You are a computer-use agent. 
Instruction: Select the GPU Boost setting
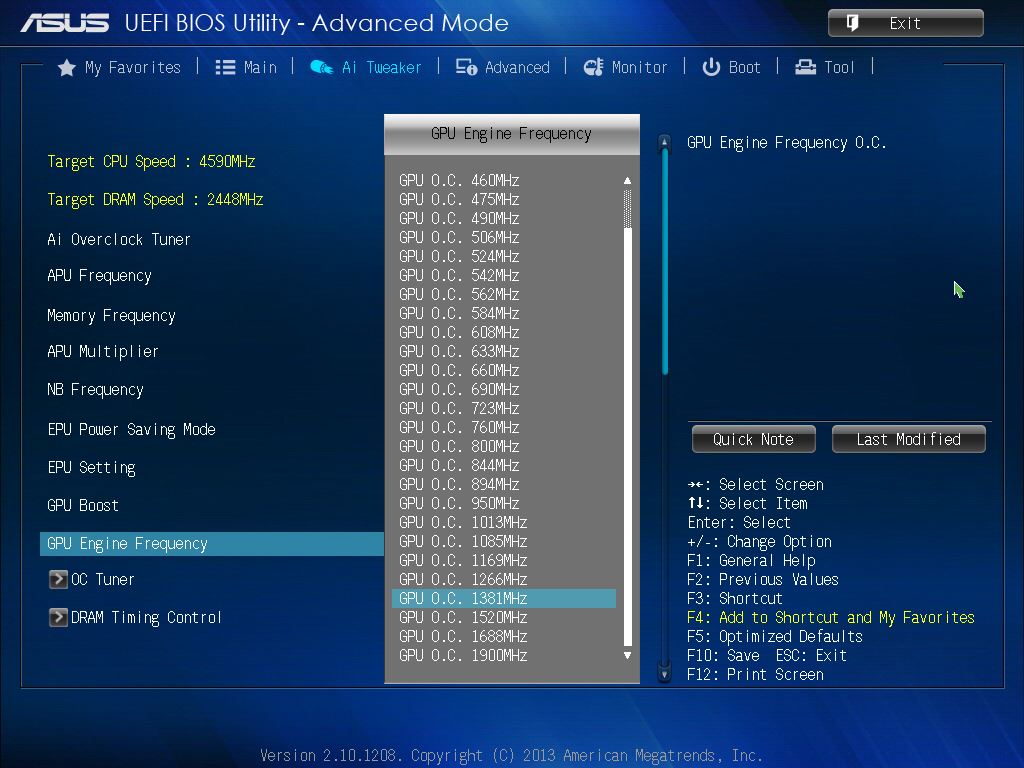click(x=83, y=505)
